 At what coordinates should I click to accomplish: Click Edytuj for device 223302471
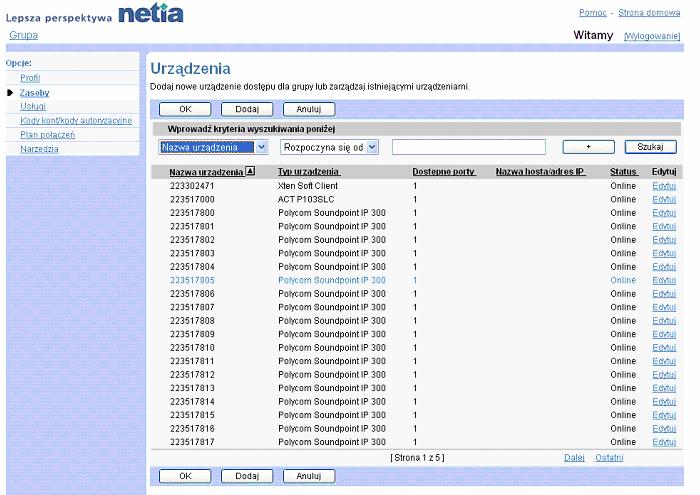coord(664,186)
